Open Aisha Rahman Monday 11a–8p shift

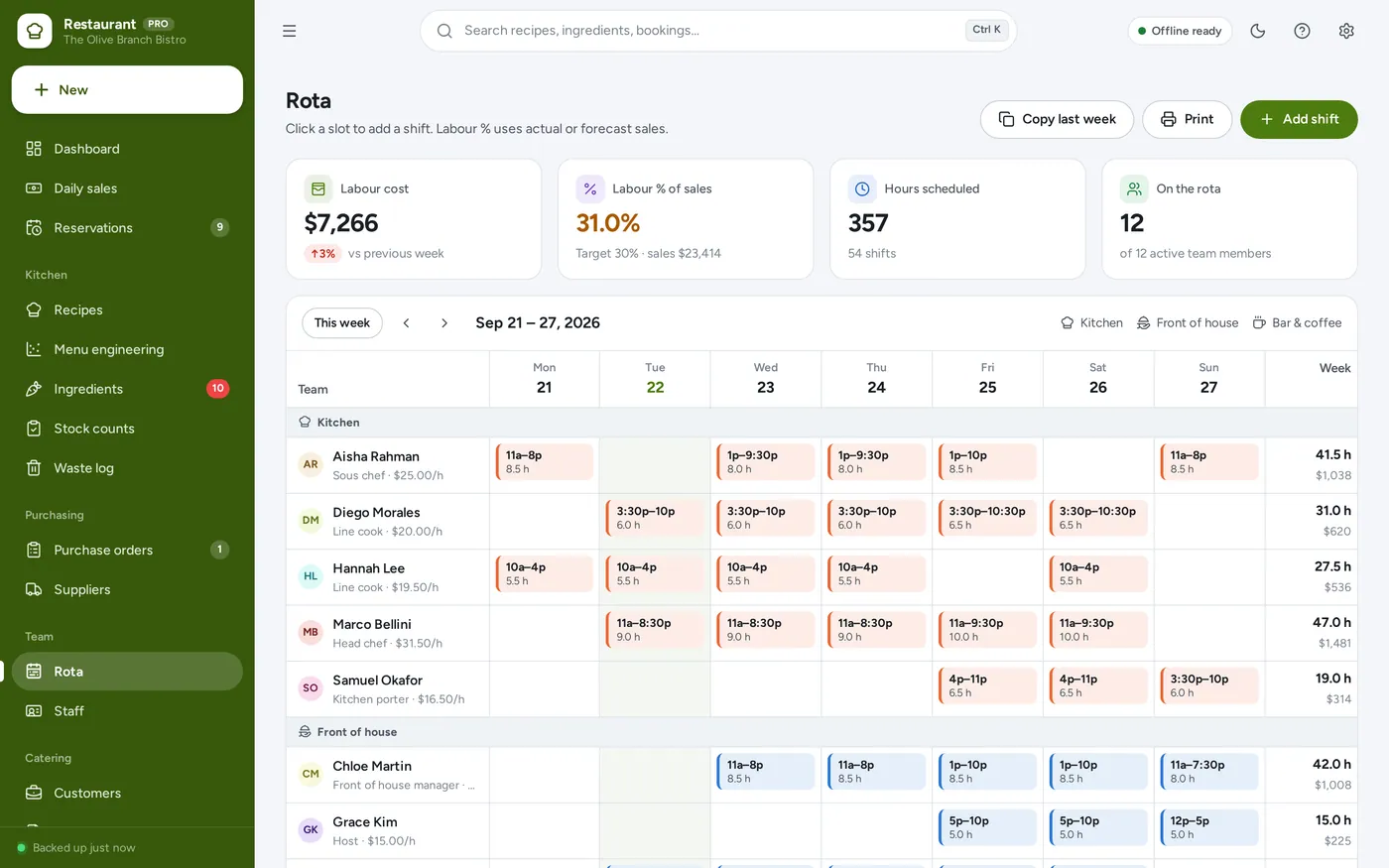tap(545, 462)
